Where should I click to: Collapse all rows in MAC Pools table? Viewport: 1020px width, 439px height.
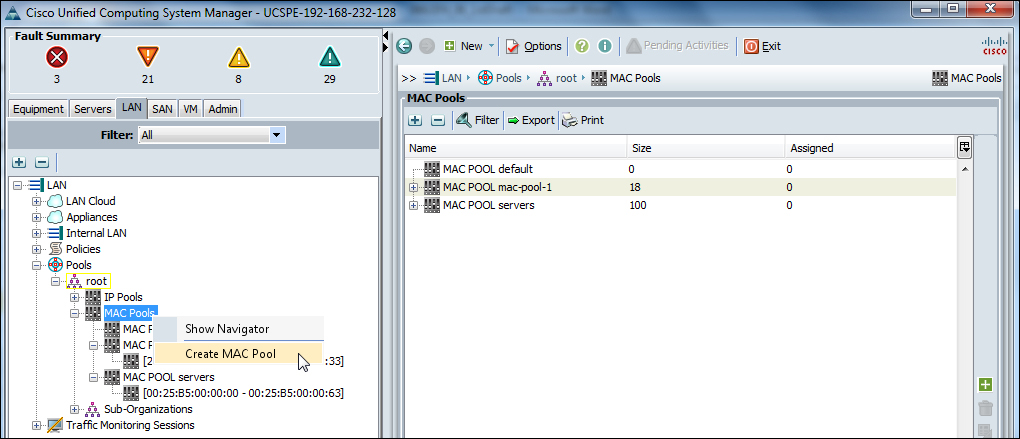pyautogui.click(x=438, y=120)
